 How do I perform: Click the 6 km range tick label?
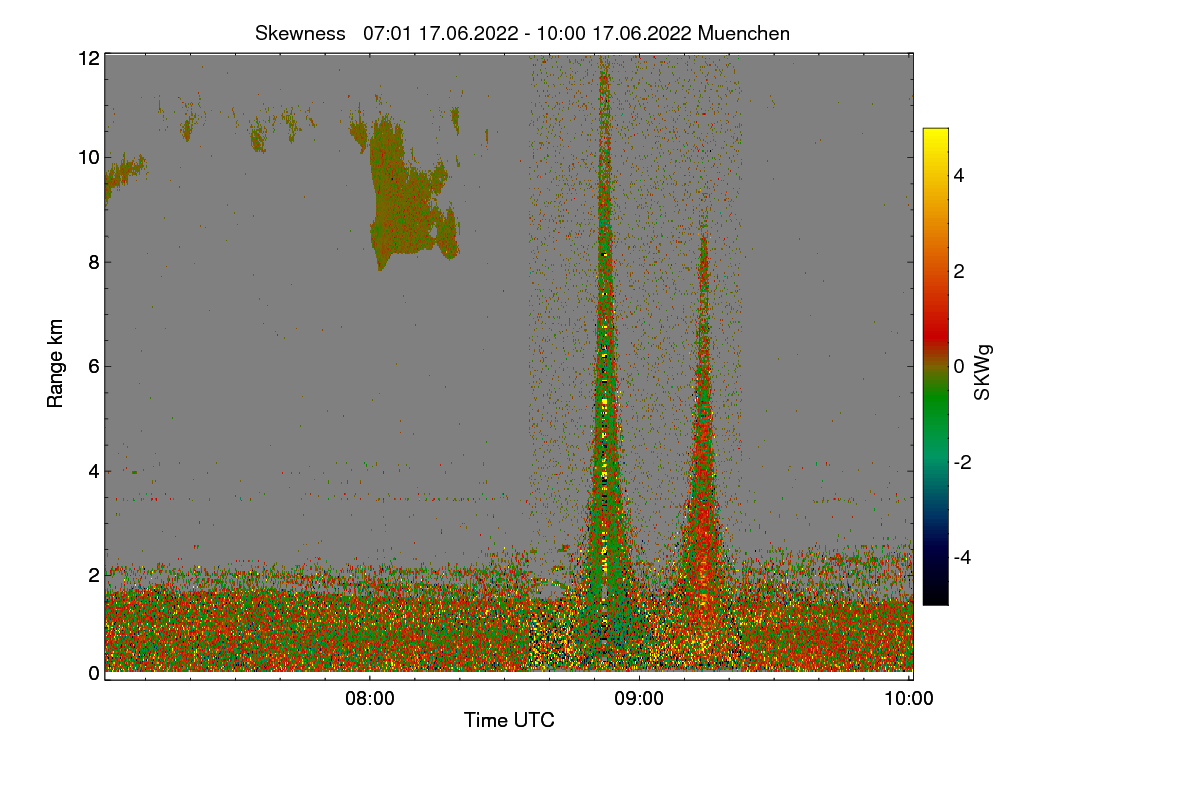95,366
